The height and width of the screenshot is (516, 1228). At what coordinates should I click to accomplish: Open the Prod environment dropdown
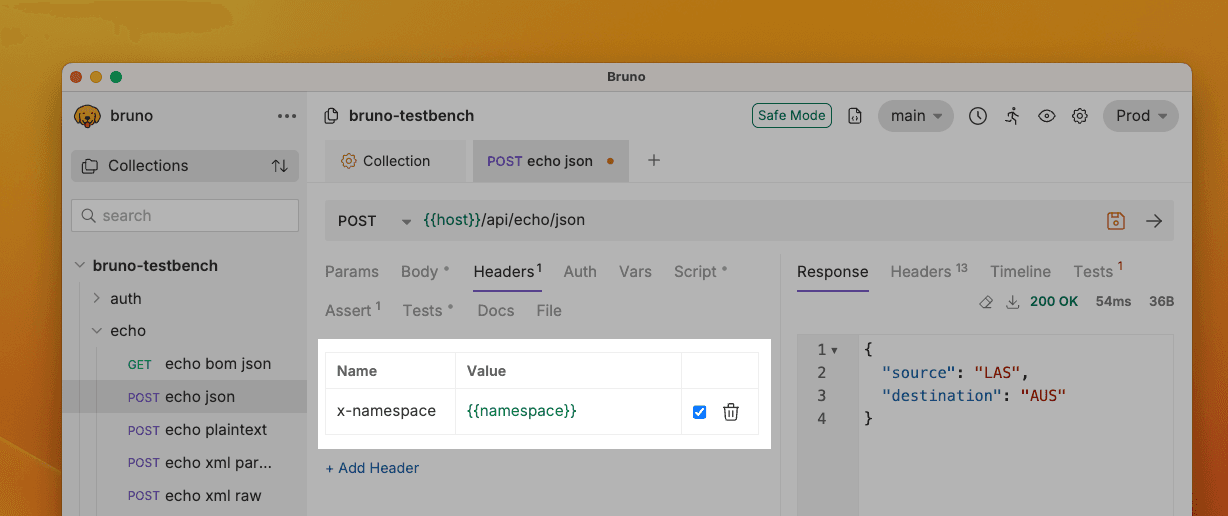click(1141, 116)
